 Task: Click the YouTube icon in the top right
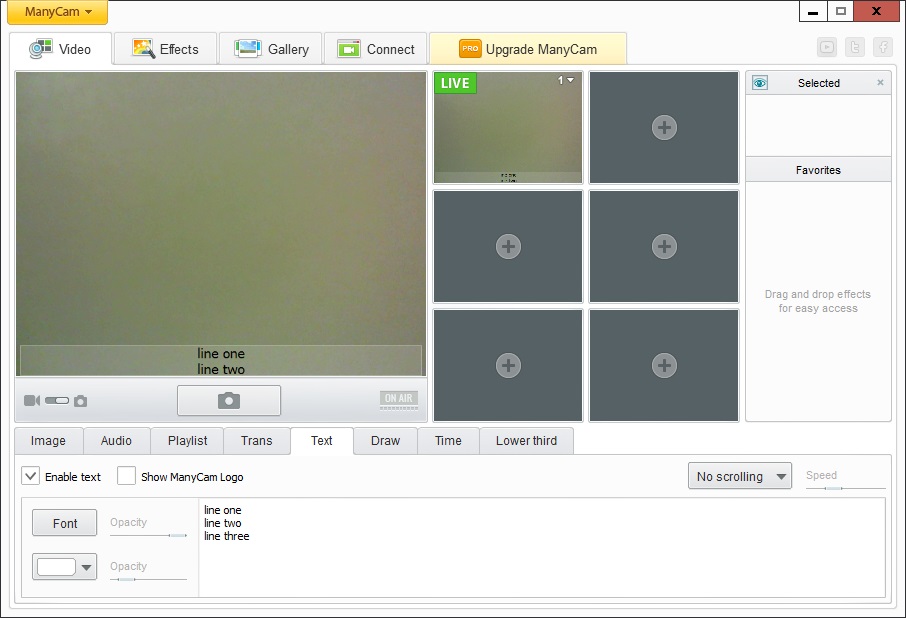(x=827, y=47)
